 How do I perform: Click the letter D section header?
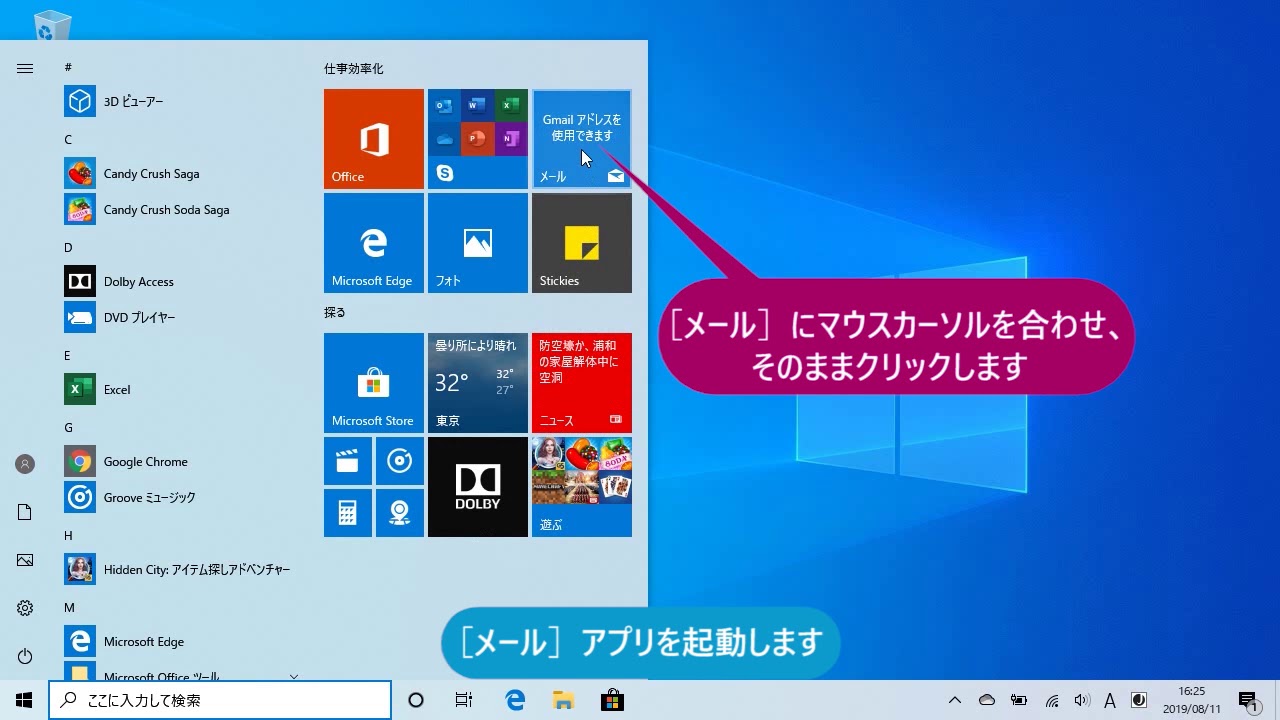(x=68, y=248)
